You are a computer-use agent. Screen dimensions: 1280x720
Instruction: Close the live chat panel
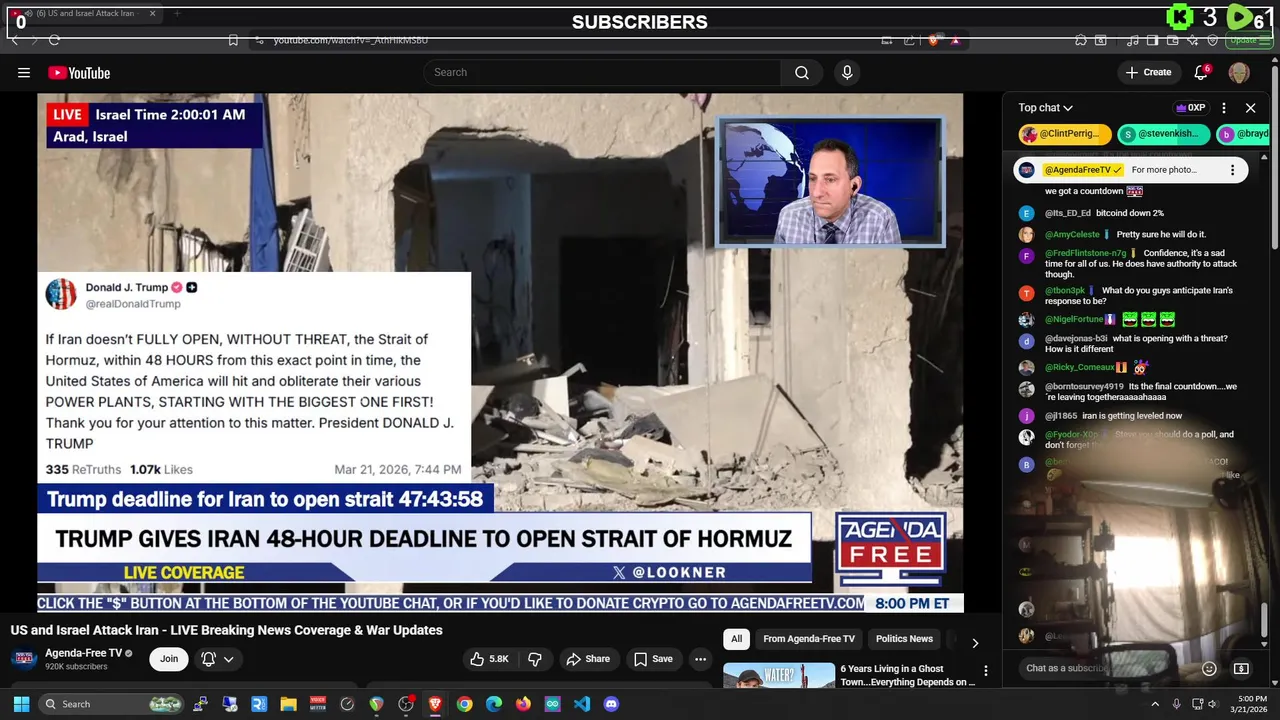point(1250,108)
